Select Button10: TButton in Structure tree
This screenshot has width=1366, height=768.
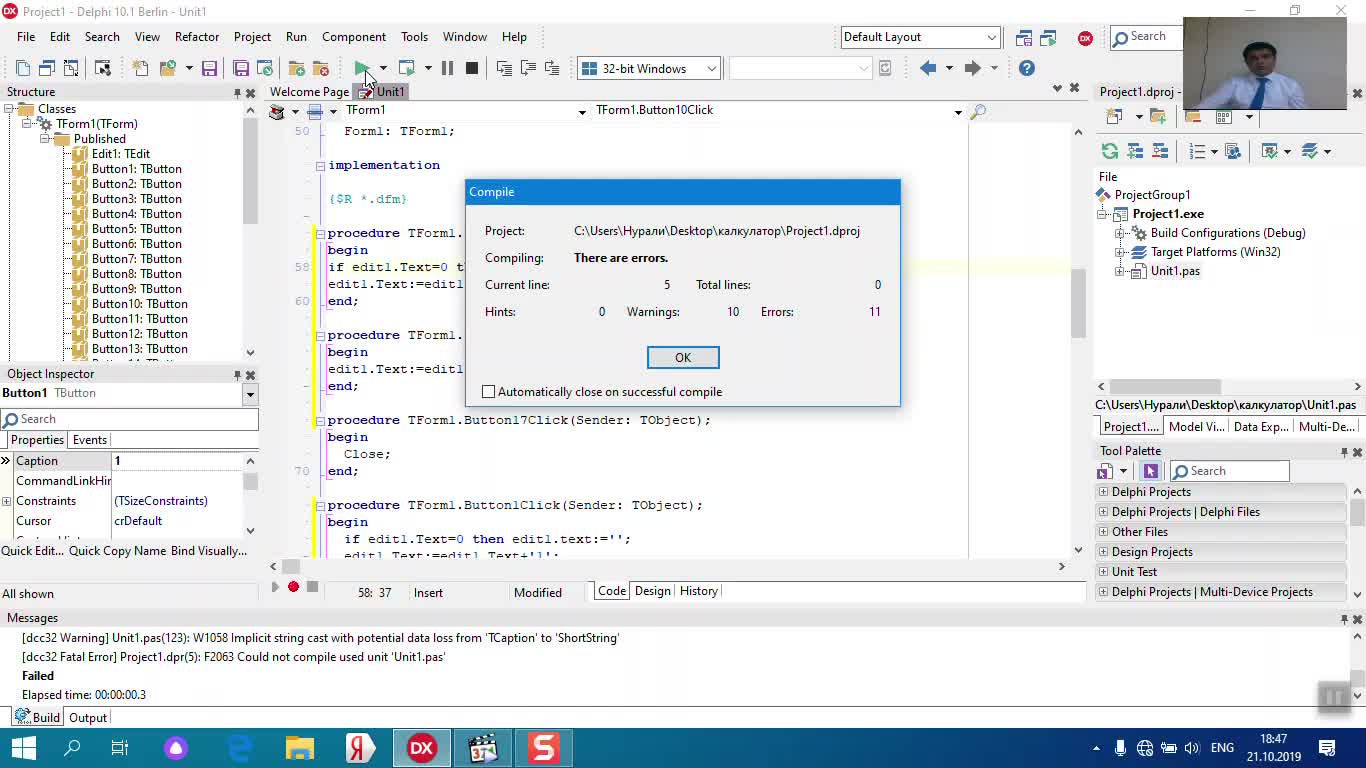click(139, 304)
